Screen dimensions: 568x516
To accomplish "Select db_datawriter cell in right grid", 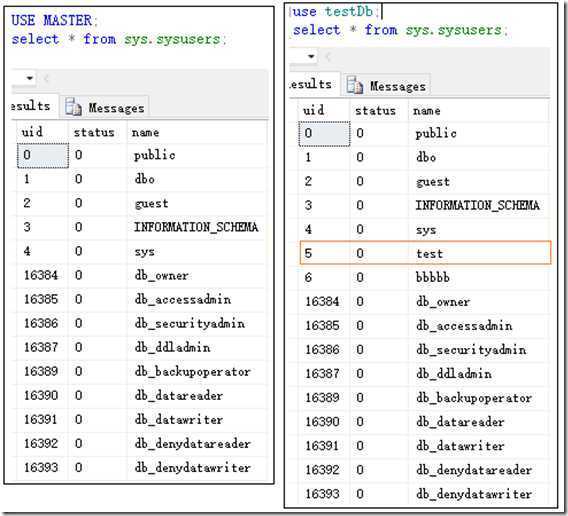I will click(x=479, y=446).
